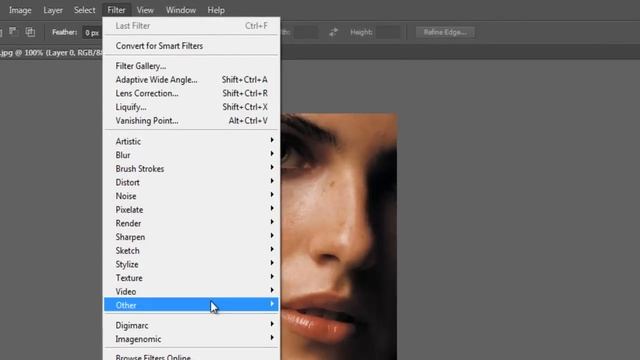Open Filter Gallery dialog

(x=191, y=66)
